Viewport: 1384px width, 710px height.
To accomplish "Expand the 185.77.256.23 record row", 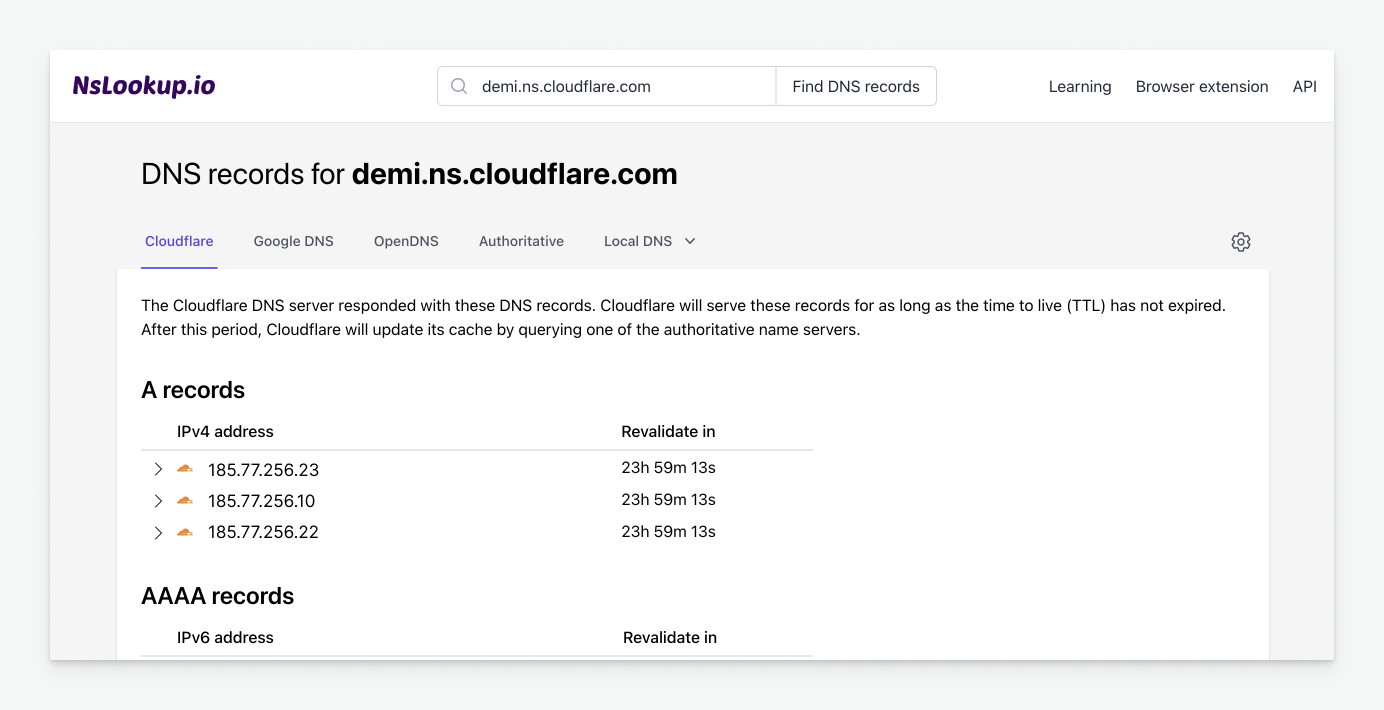I will tap(158, 469).
